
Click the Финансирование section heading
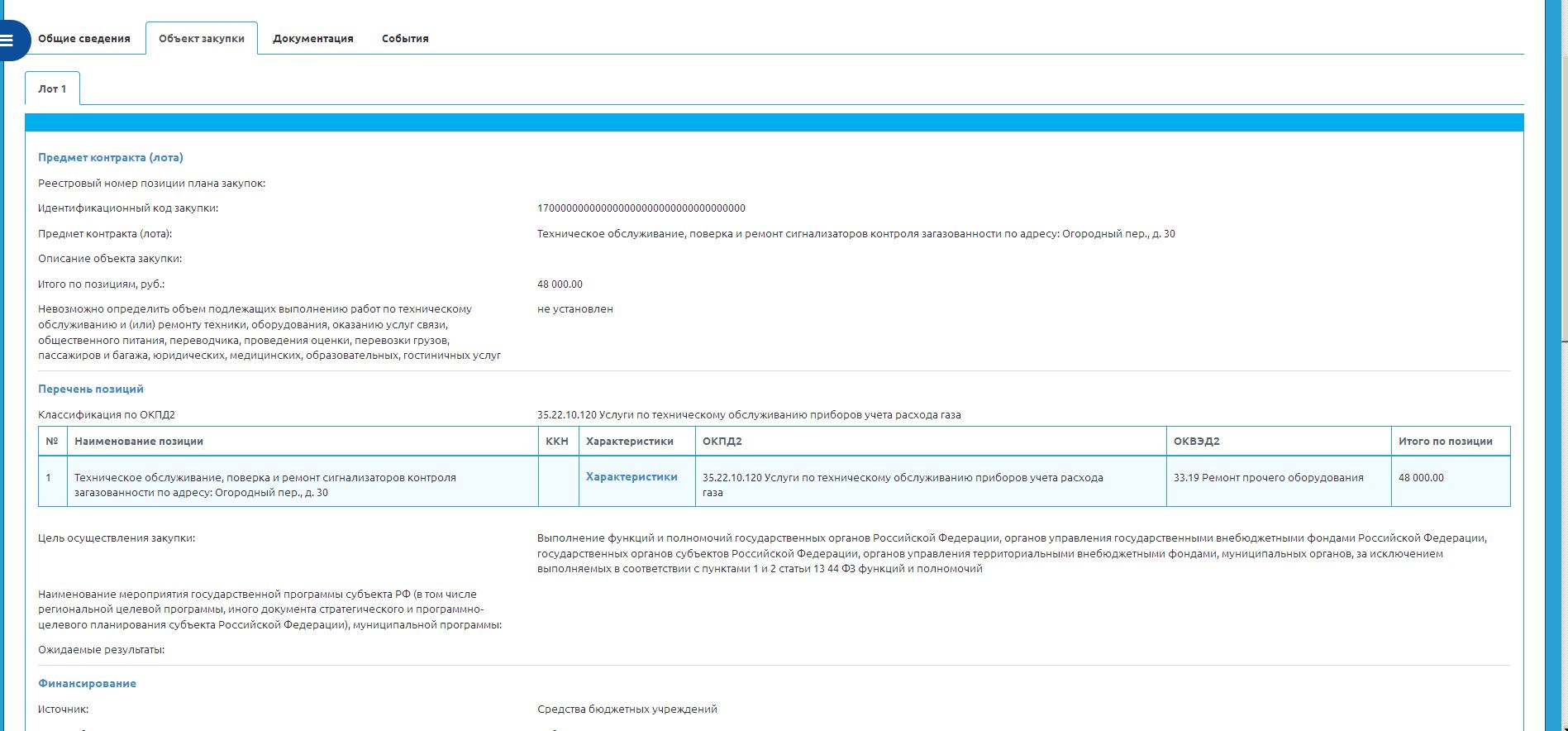click(x=87, y=684)
